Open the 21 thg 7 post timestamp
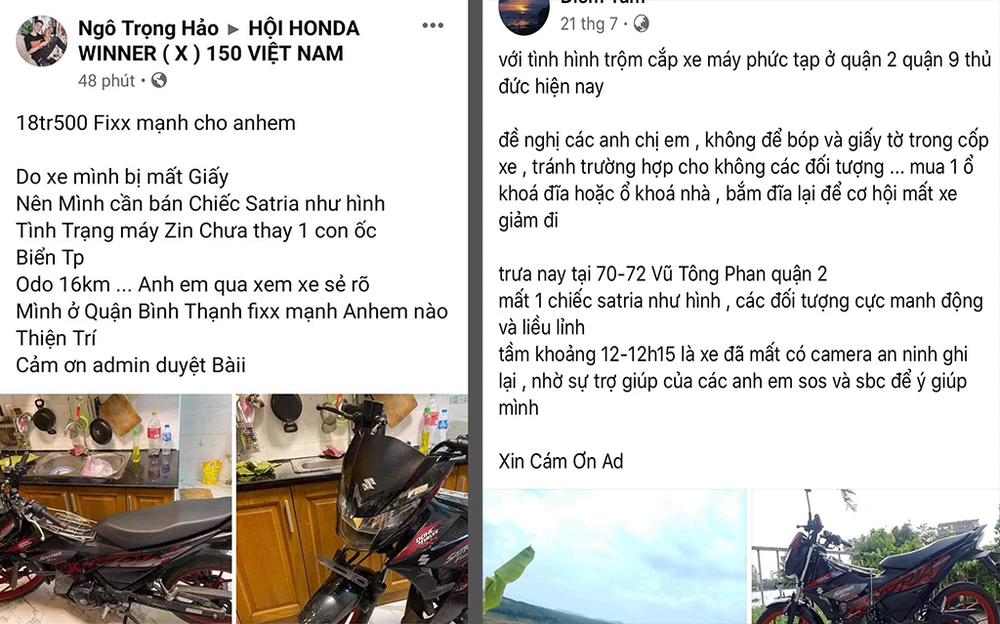The image size is (1000, 624). (x=589, y=24)
